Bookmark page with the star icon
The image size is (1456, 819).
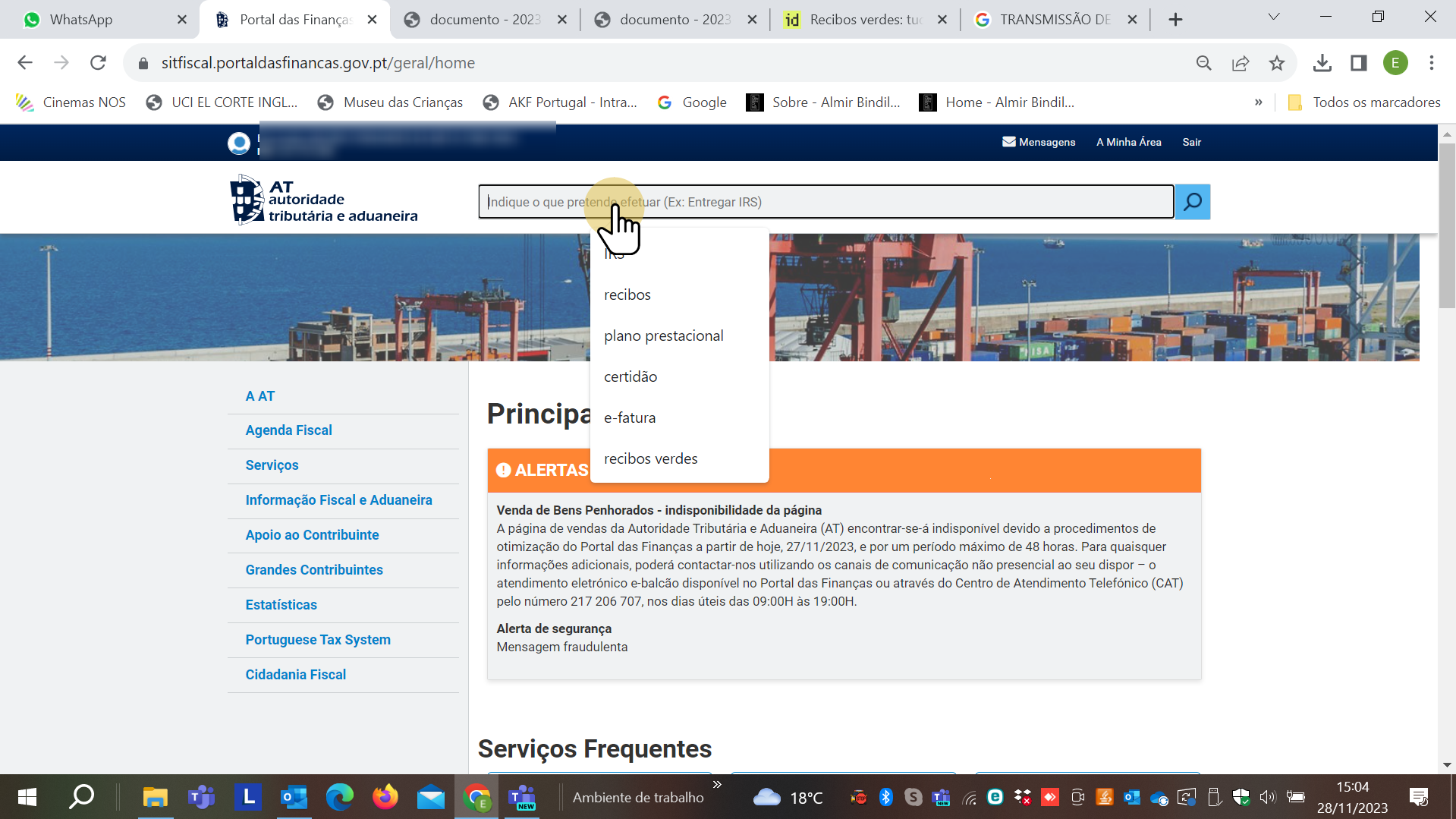click(x=1277, y=63)
